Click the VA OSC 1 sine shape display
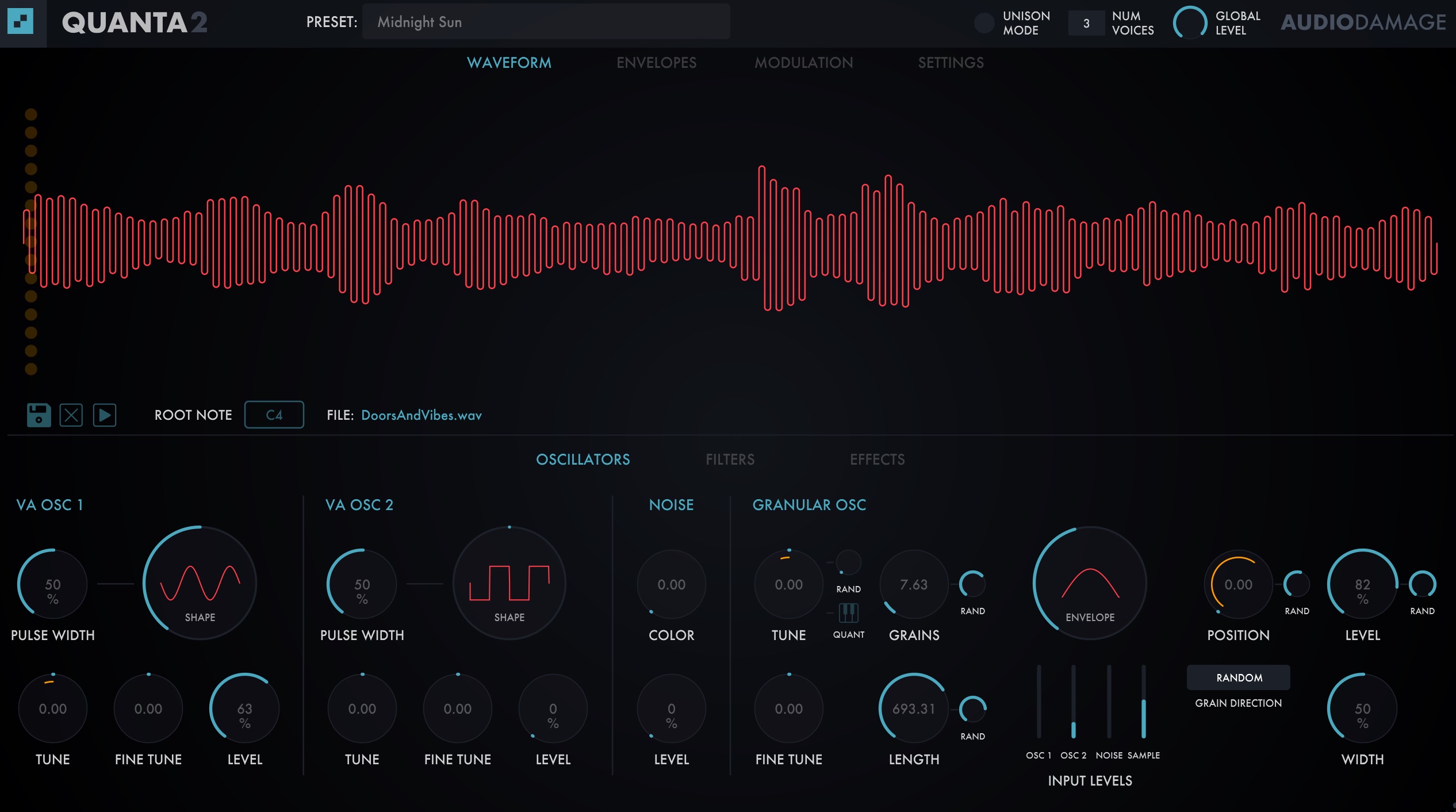This screenshot has height=812, width=1456. [x=200, y=582]
